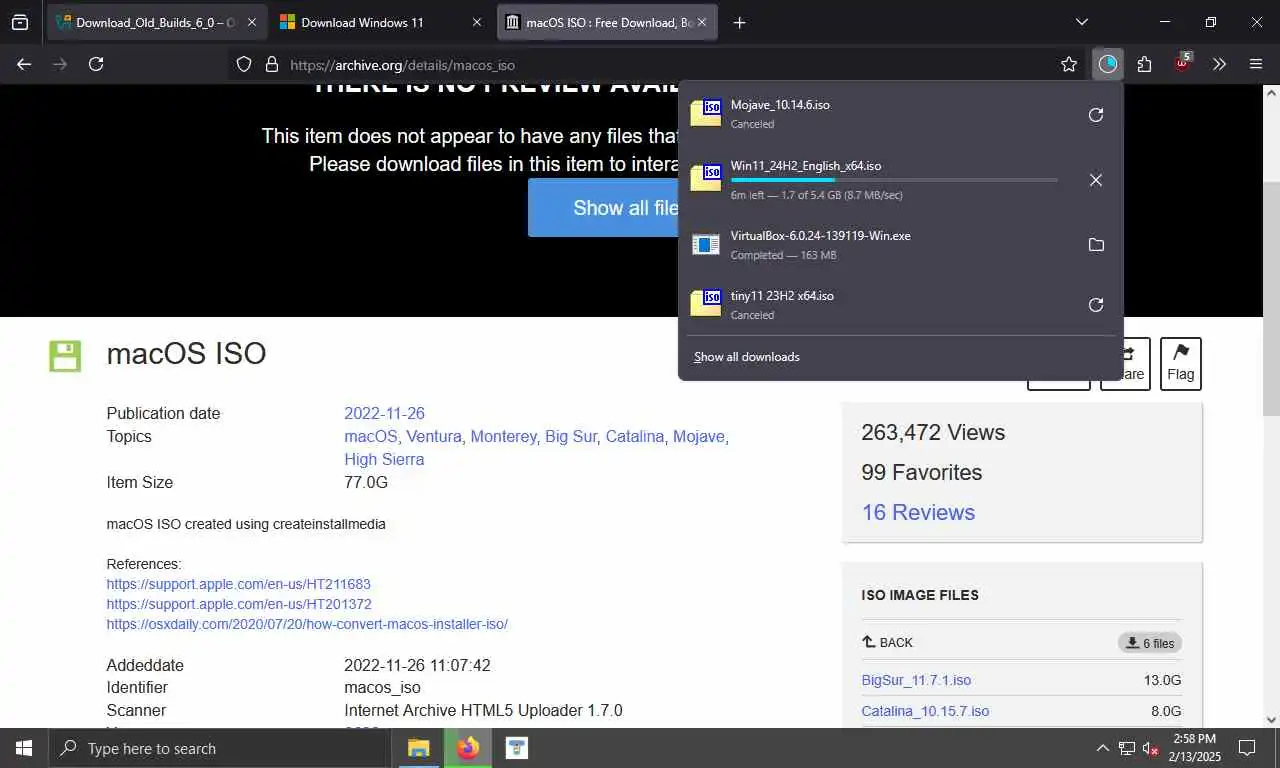The height and width of the screenshot is (768, 1280).
Task: Retry the tiny11 23H2 x64.iso download
Action: point(1096,305)
